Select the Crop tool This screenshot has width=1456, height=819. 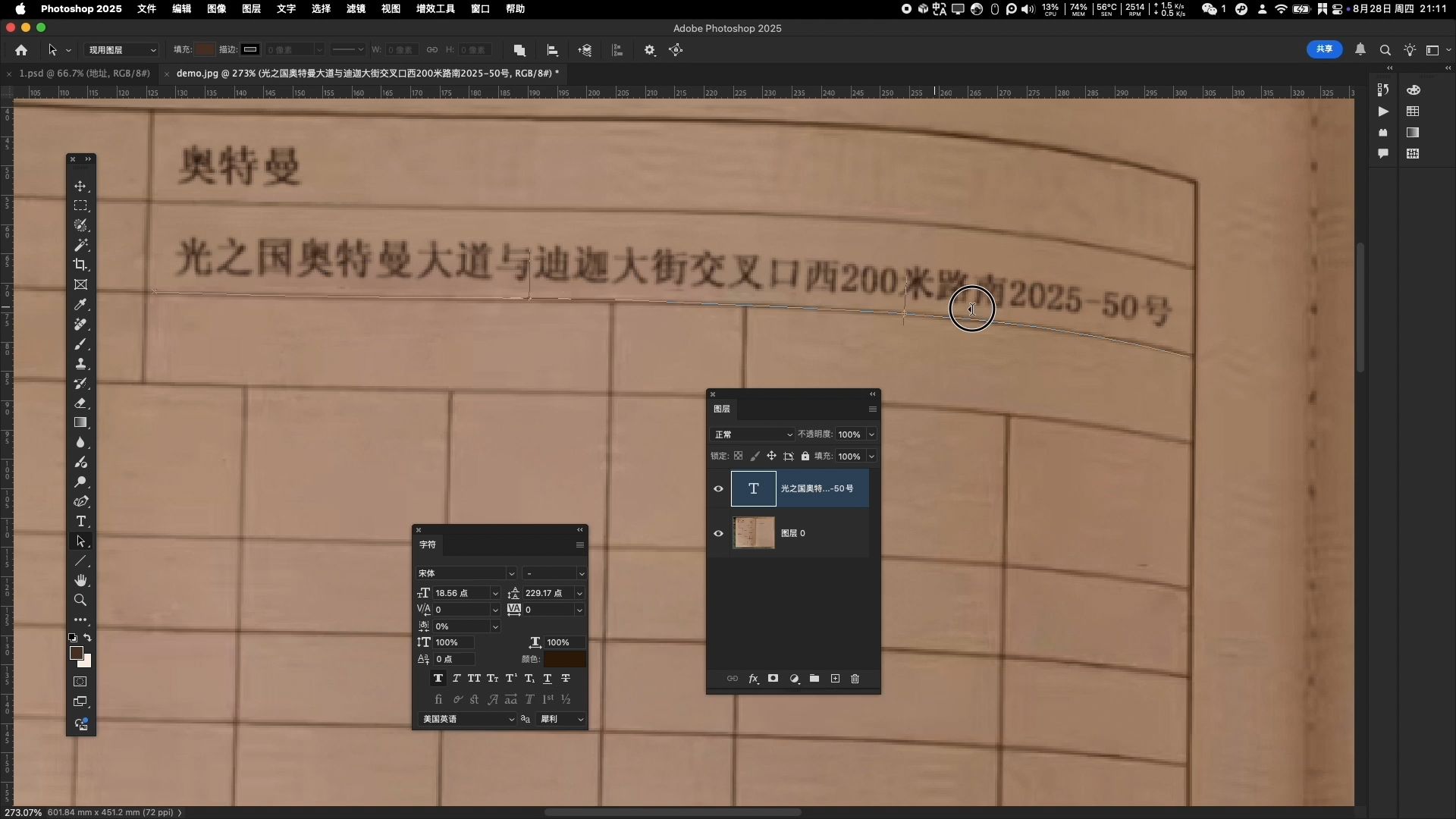pos(80,265)
